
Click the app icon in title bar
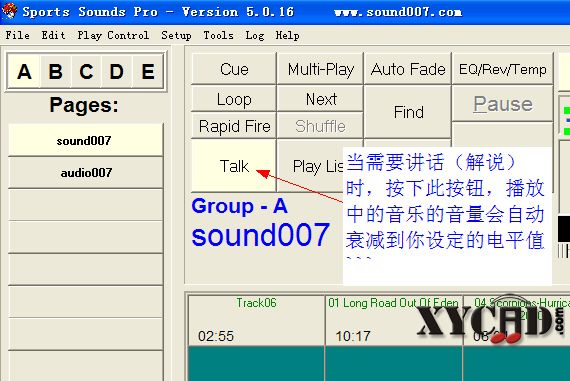pos(9,11)
